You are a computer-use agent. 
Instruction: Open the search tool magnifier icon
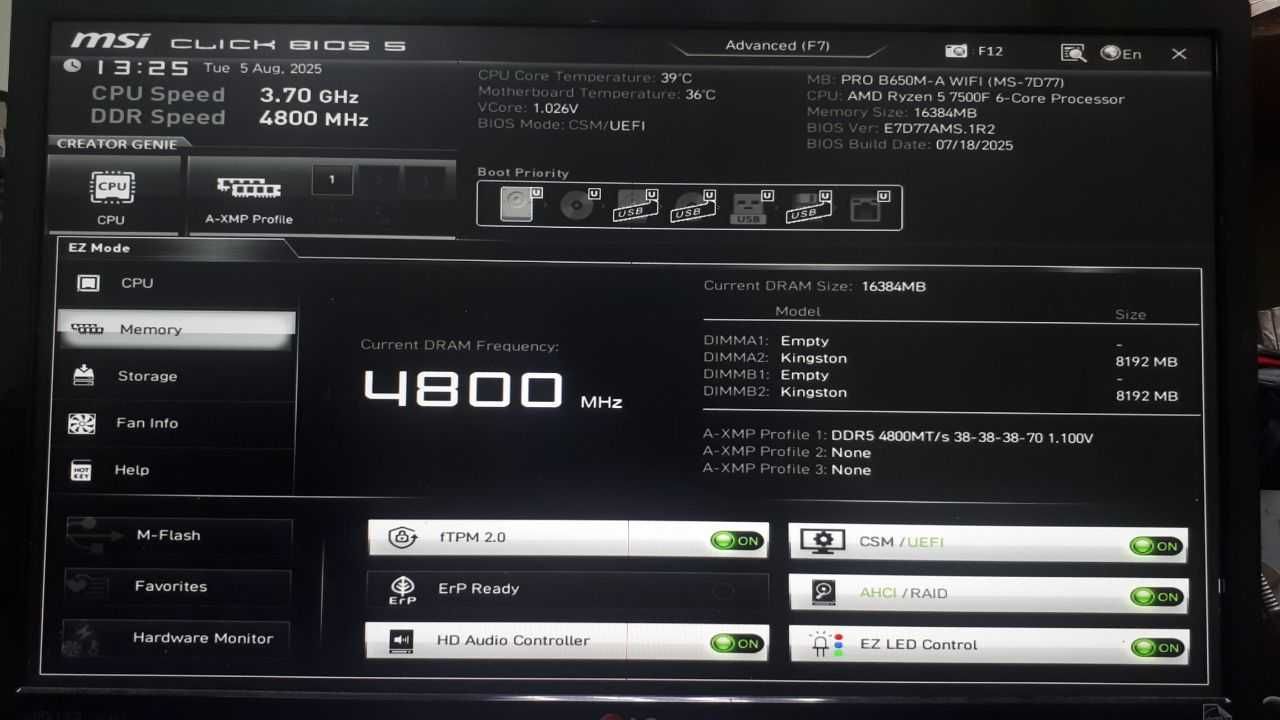pos(1073,53)
